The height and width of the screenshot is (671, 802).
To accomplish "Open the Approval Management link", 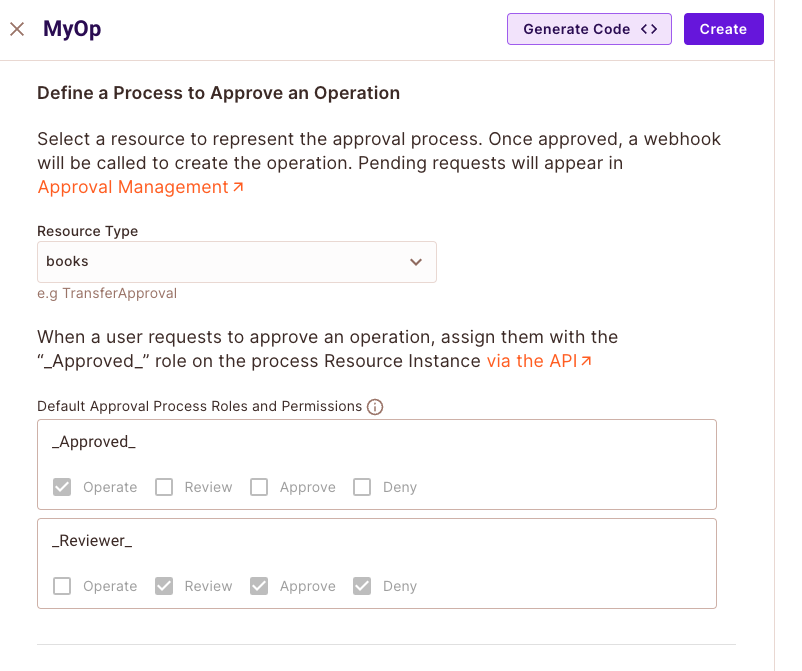I will [133, 187].
